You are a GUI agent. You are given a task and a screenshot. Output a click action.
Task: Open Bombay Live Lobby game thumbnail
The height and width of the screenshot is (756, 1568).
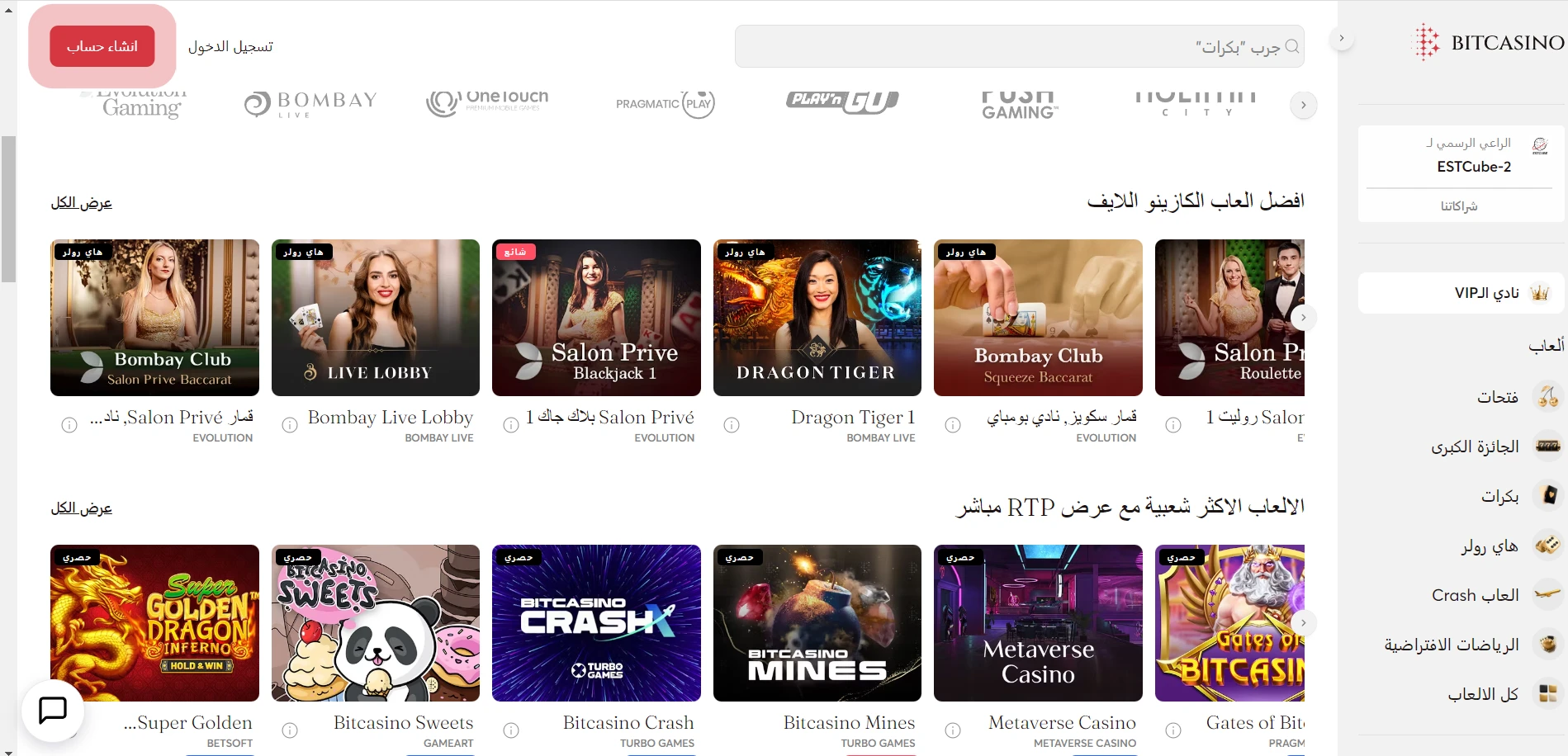pos(376,318)
